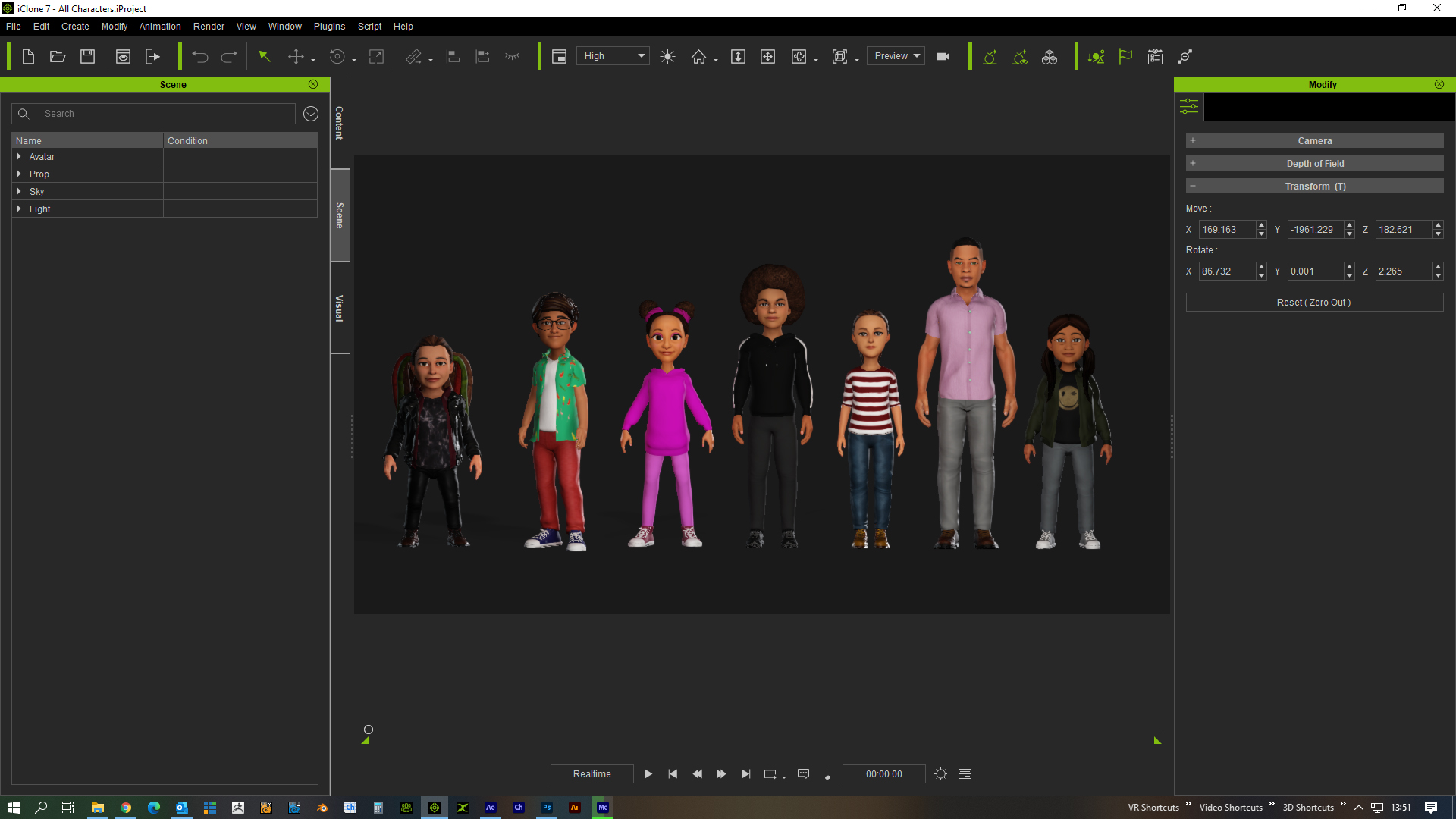Click the Play button
Image resolution: width=1456 pixels, height=819 pixels.
(x=648, y=773)
